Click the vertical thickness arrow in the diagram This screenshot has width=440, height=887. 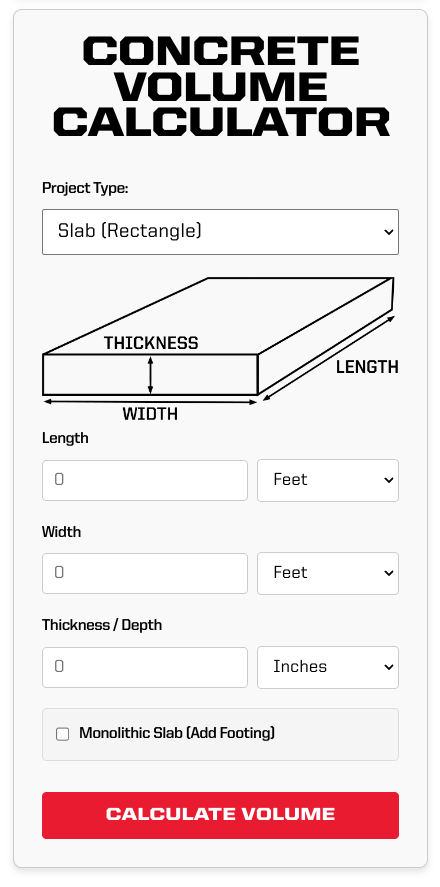point(150,375)
